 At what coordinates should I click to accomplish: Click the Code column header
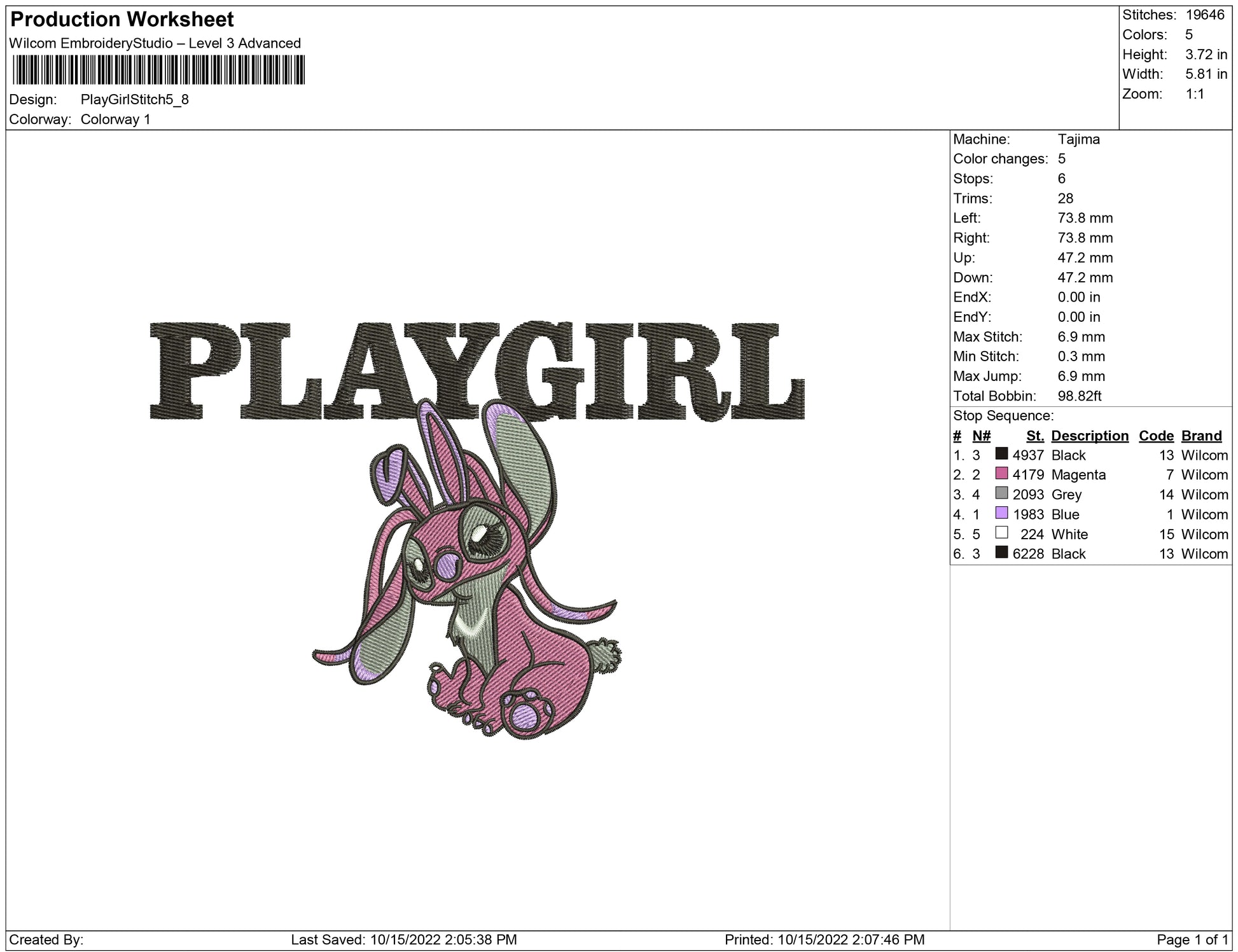(x=1155, y=436)
